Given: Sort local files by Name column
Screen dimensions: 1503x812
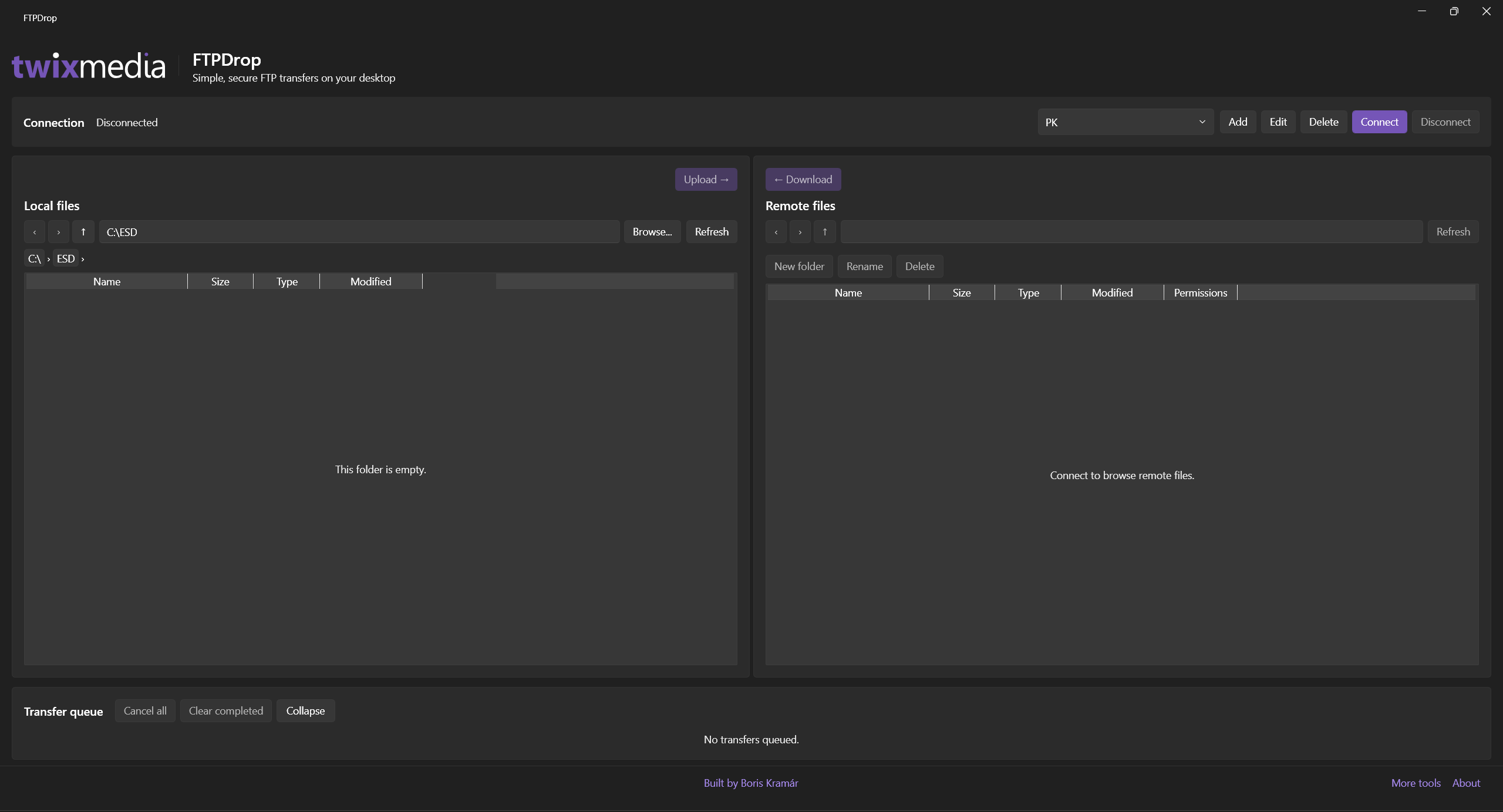Looking at the screenshot, I should (107, 282).
